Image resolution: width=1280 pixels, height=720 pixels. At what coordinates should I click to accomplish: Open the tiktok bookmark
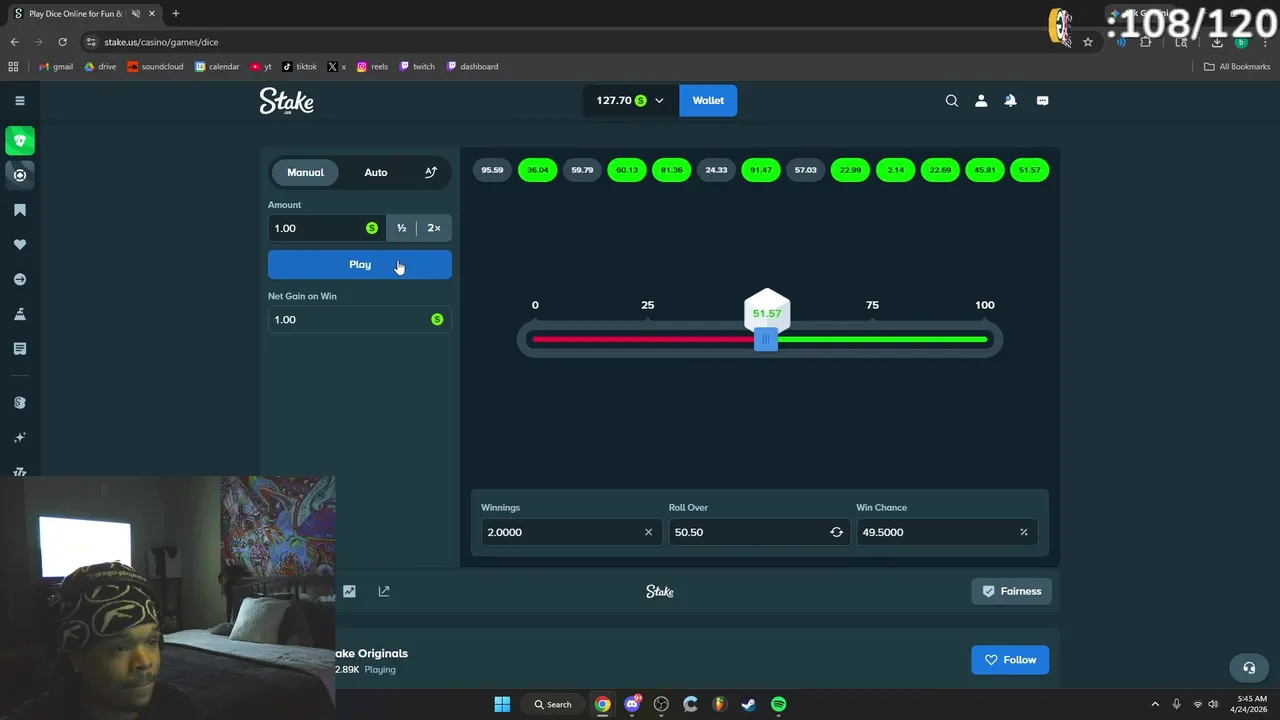pyautogui.click(x=299, y=66)
